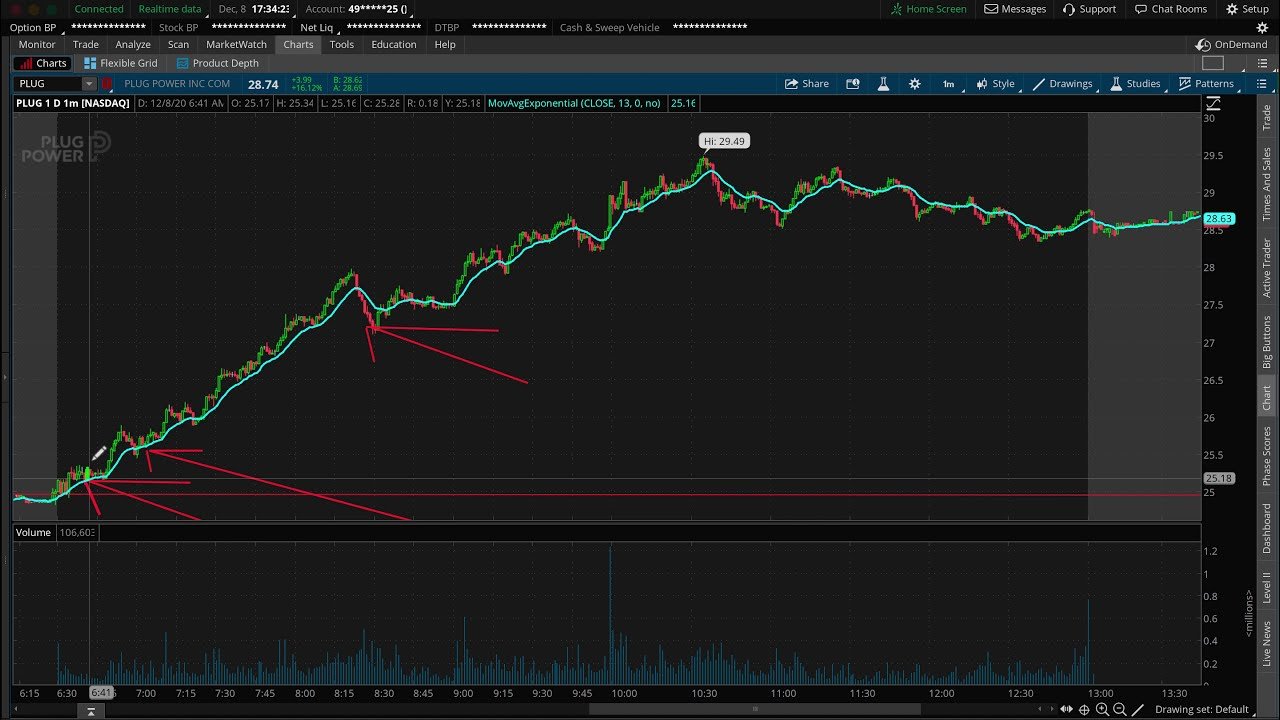This screenshot has height=720, width=1280.
Task: Toggle the Active Trader side panel
Action: click(x=1266, y=268)
